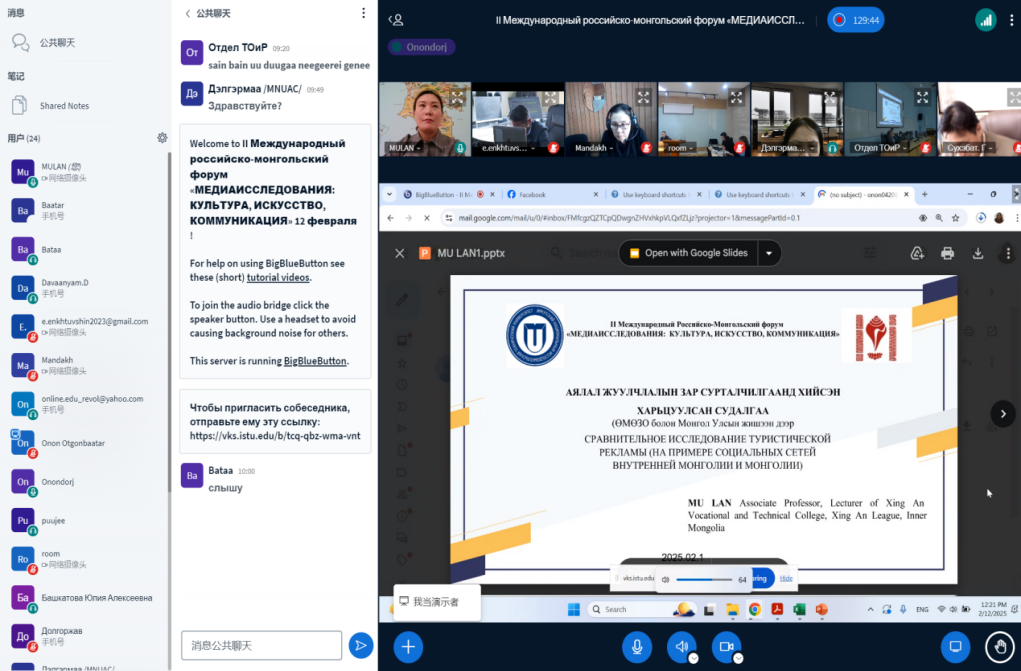This screenshot has height=671, width=1021.
Task: Bookmark this page with star icon
Action: [956, 218]
